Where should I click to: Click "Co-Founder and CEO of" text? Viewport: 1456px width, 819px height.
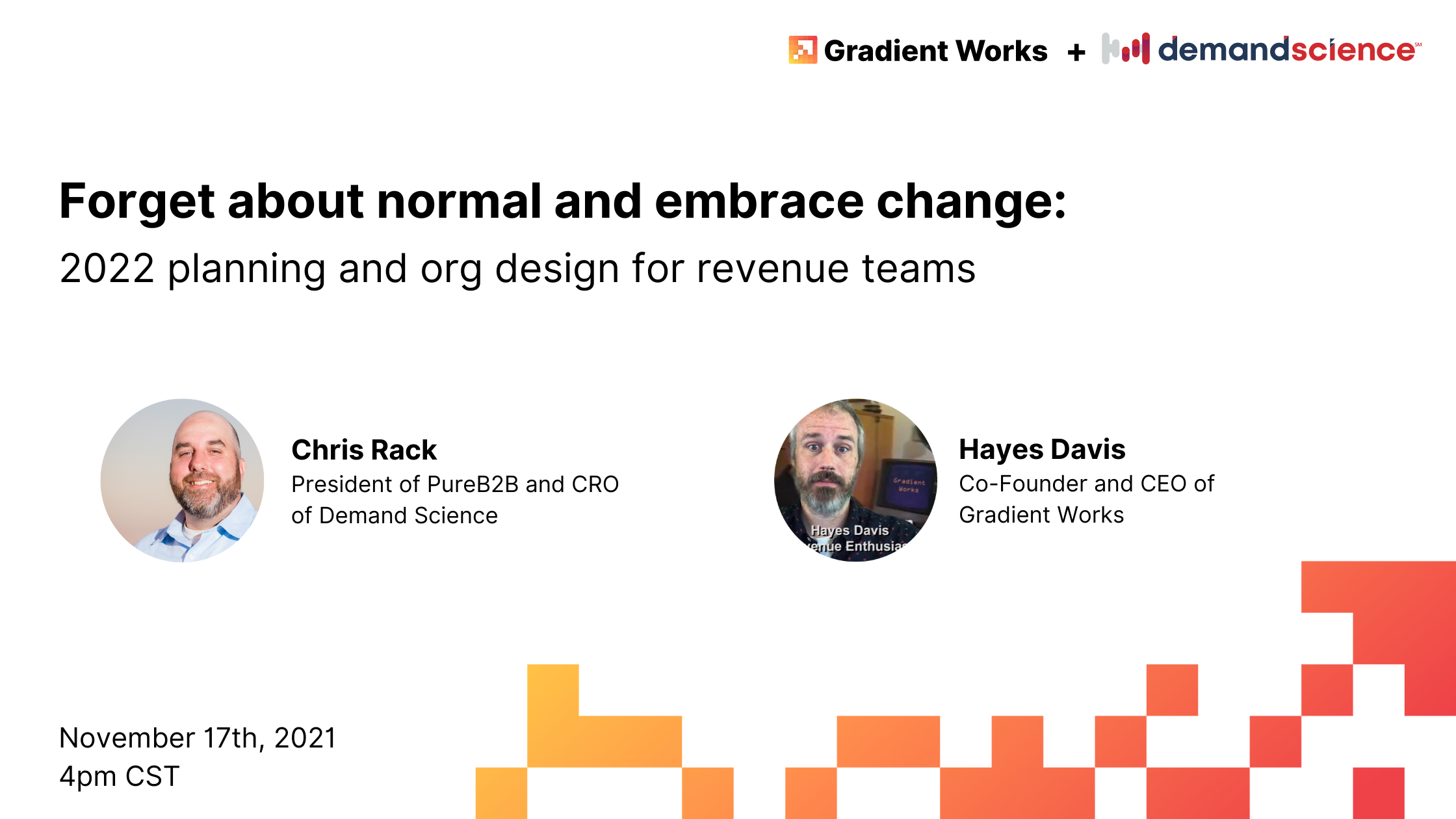click(x=1087, y=484)
